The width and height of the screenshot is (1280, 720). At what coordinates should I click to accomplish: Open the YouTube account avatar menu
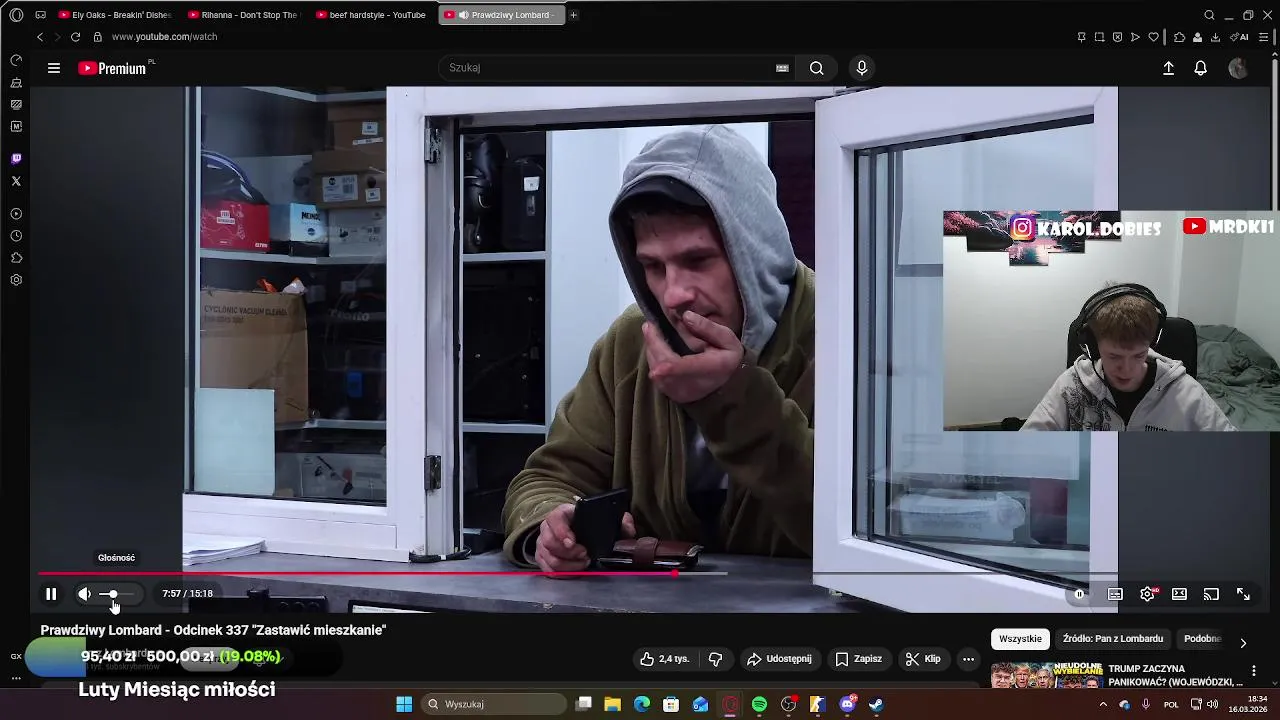click(1238, 68)
